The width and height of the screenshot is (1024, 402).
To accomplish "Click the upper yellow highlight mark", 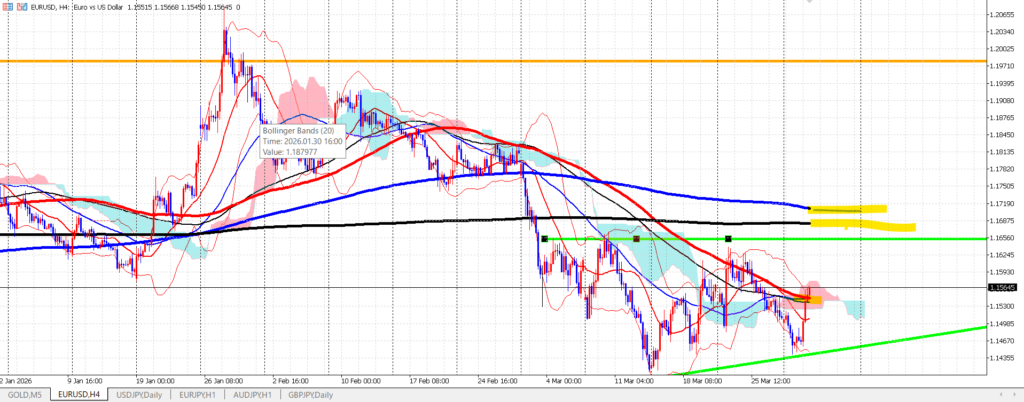I will tap(846, 210).
